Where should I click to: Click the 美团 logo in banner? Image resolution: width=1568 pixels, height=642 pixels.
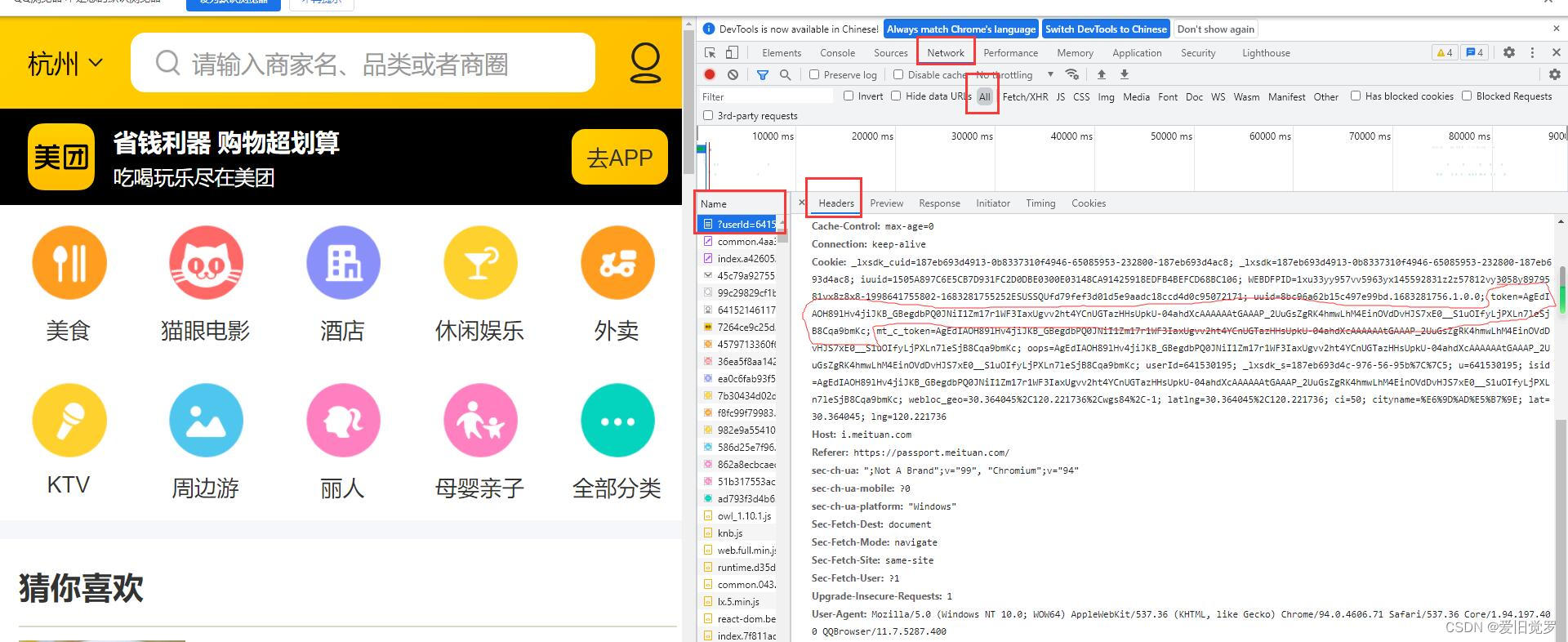61,157
